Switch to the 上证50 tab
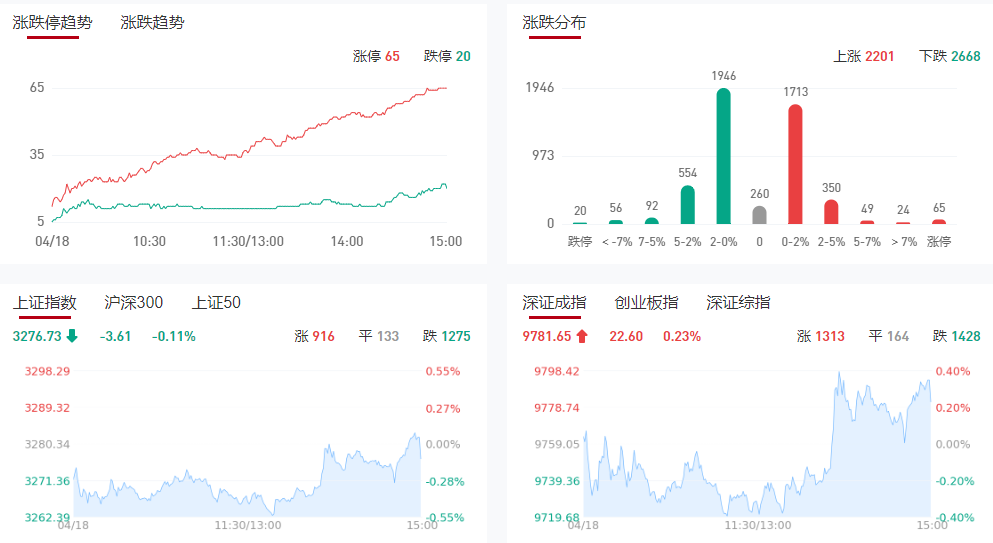This screenshot has height=543, width=993. click(x=216, y=303)
